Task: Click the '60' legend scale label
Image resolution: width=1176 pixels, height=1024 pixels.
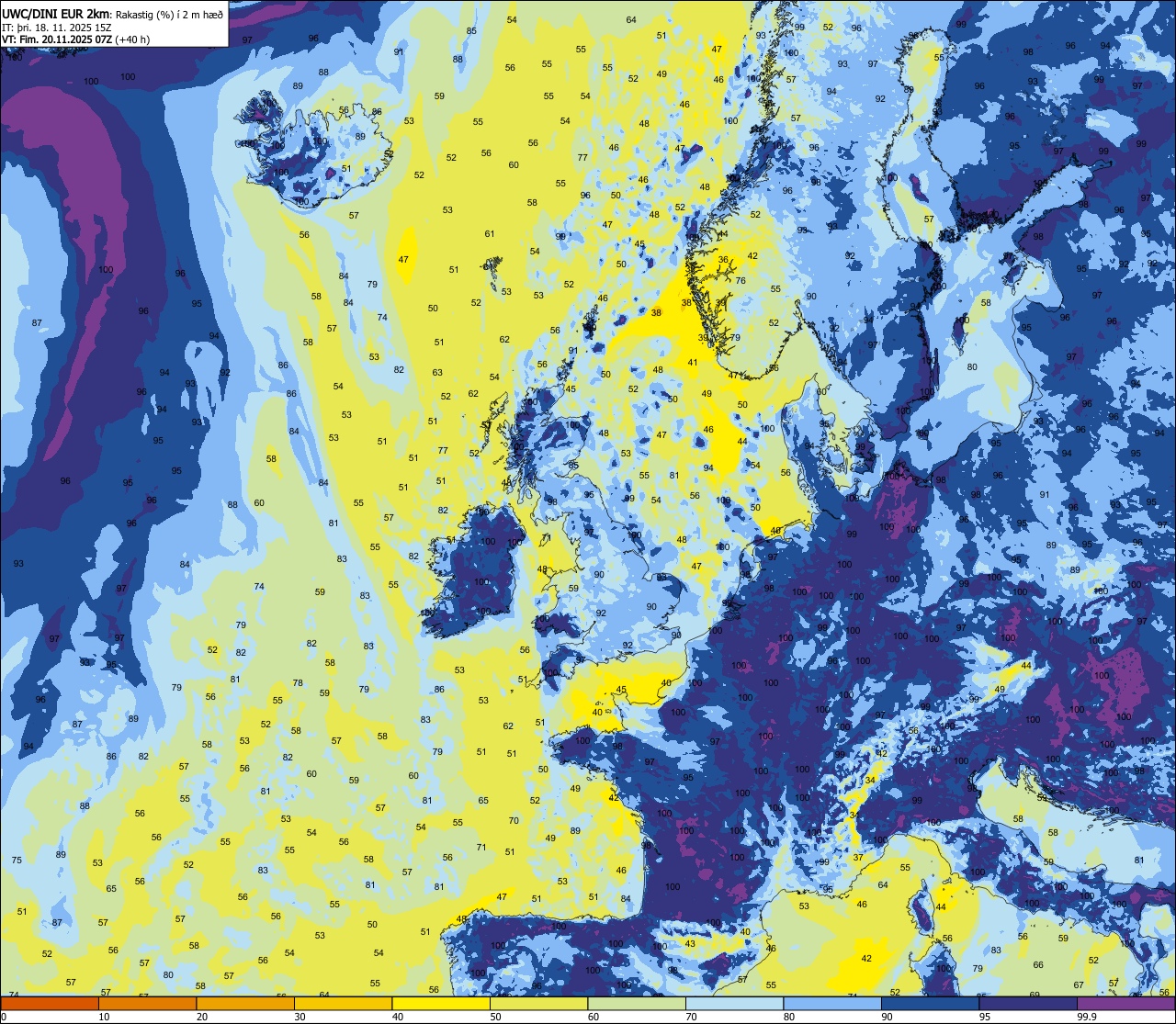Action: click(x=595, y=1017)
